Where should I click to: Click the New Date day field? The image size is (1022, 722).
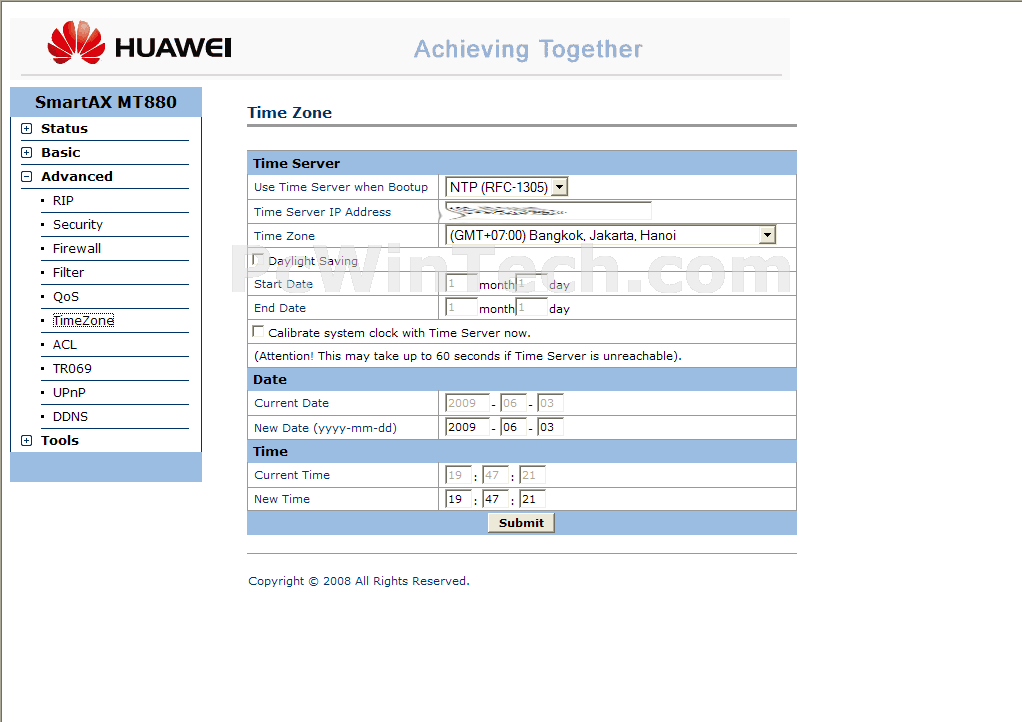550,427
